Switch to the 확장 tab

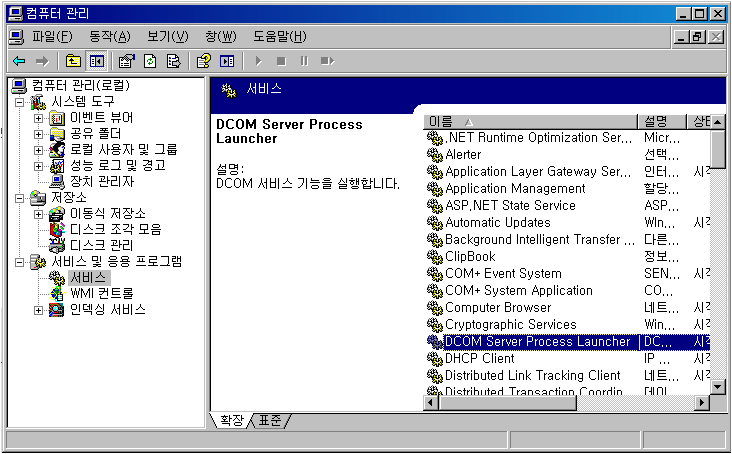point(232,420)
